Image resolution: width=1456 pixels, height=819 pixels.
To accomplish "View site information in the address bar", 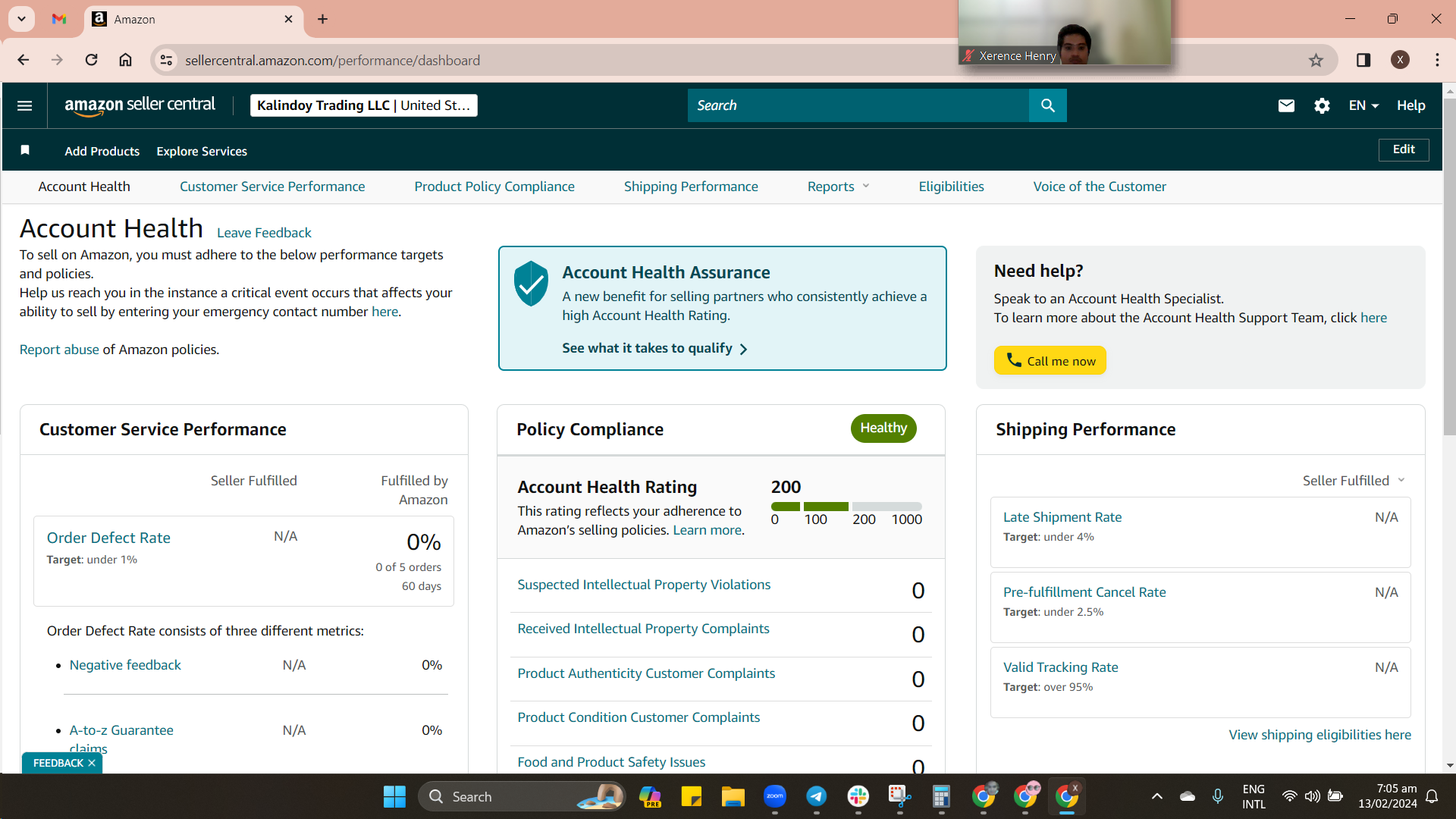I will pyautogui.click(x=167, y=60).
